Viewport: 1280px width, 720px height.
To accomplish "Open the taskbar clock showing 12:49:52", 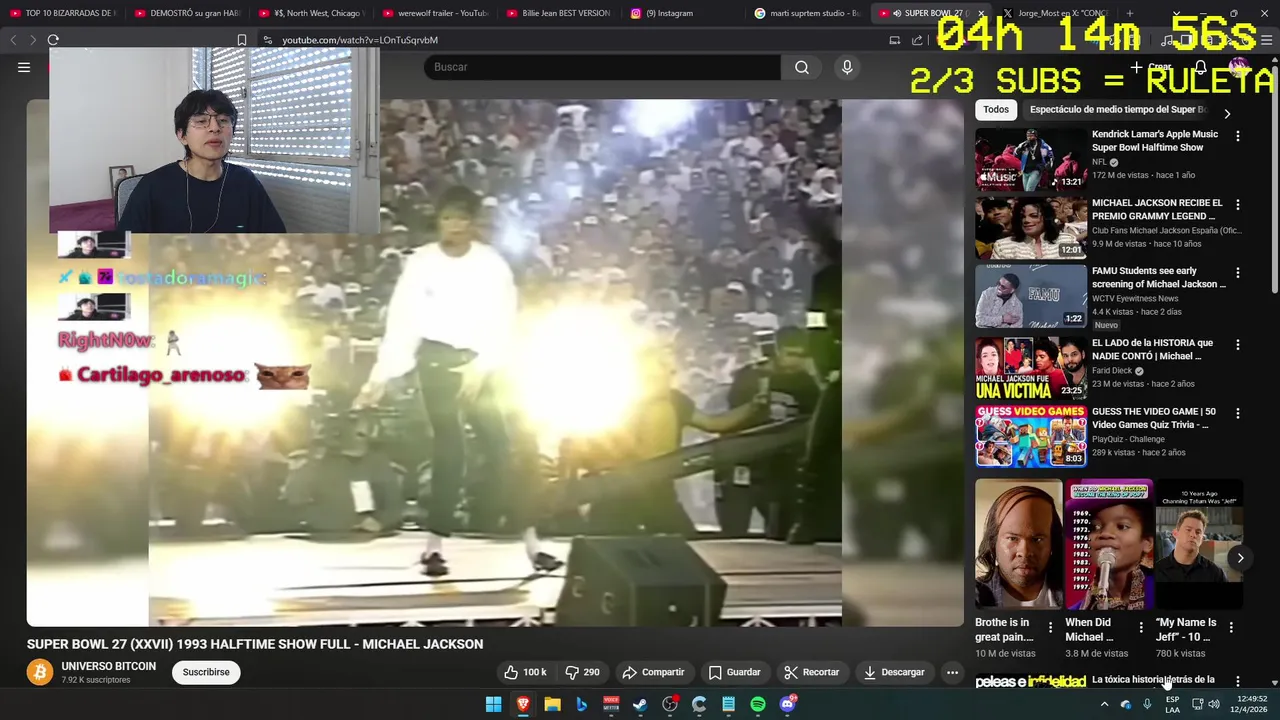I will coord(1251,704).
